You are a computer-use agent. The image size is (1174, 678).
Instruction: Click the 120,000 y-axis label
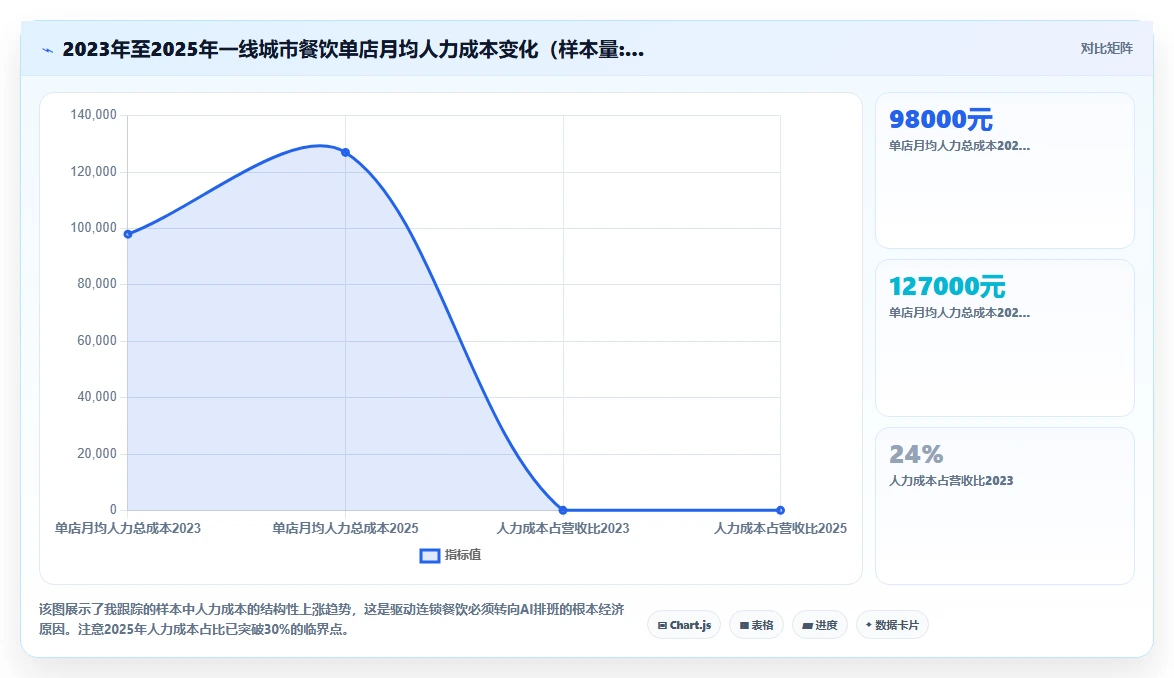[94, 171]
